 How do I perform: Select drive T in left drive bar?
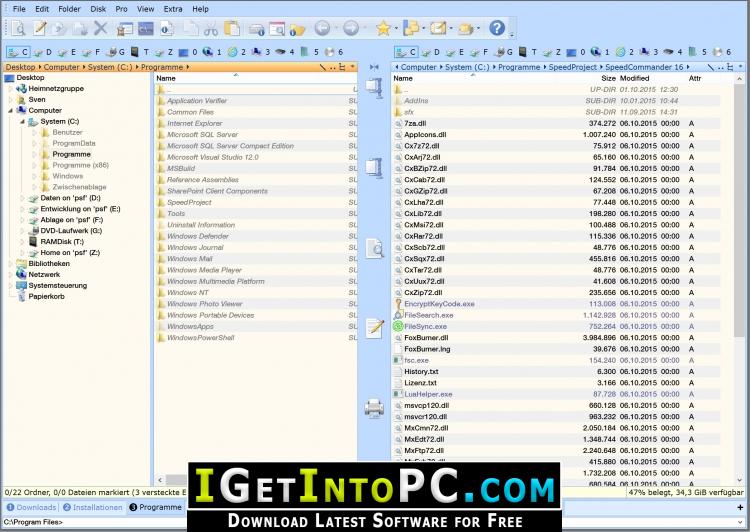[140, 52]
